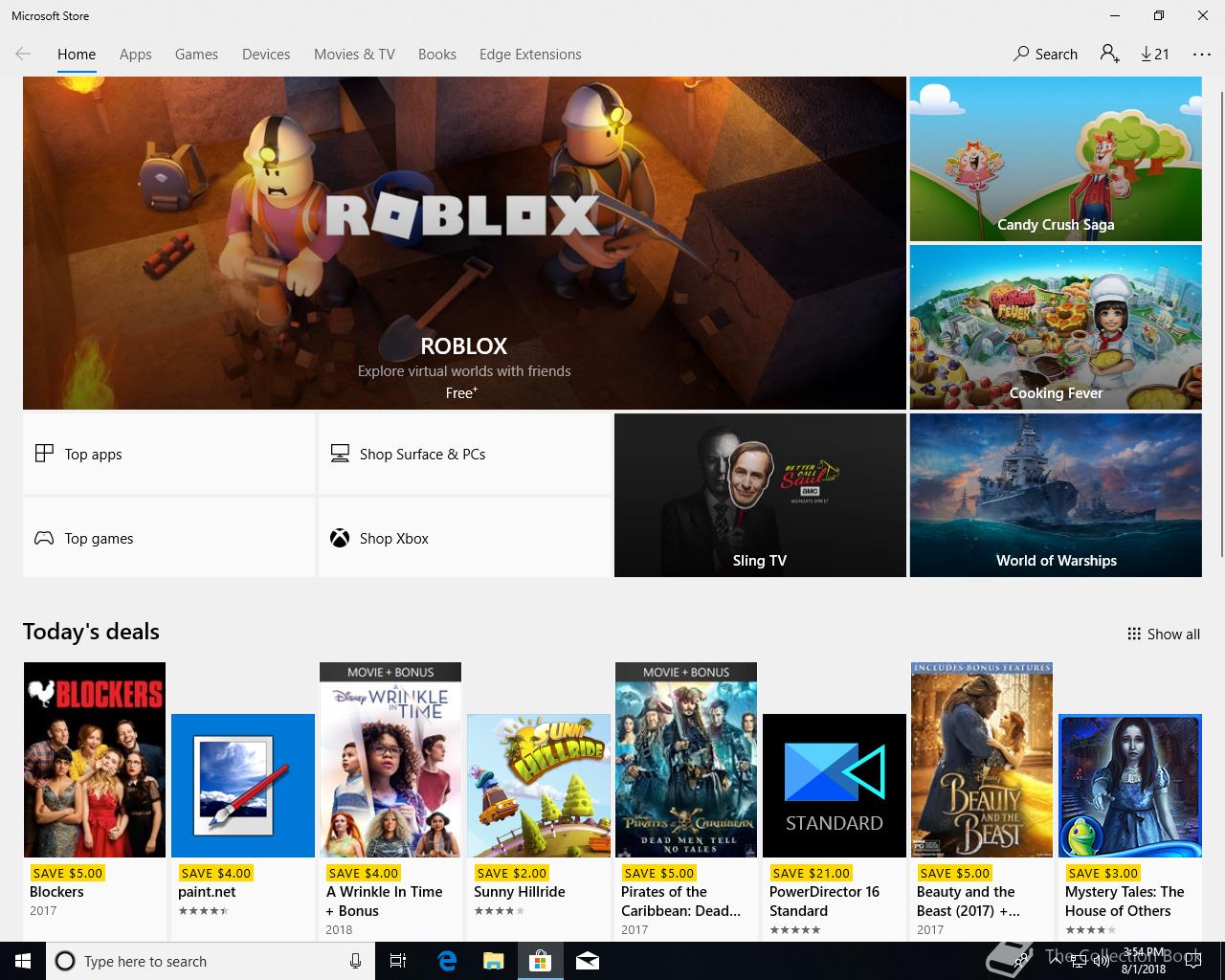Open the Sunny Hillride game icon

539,786
